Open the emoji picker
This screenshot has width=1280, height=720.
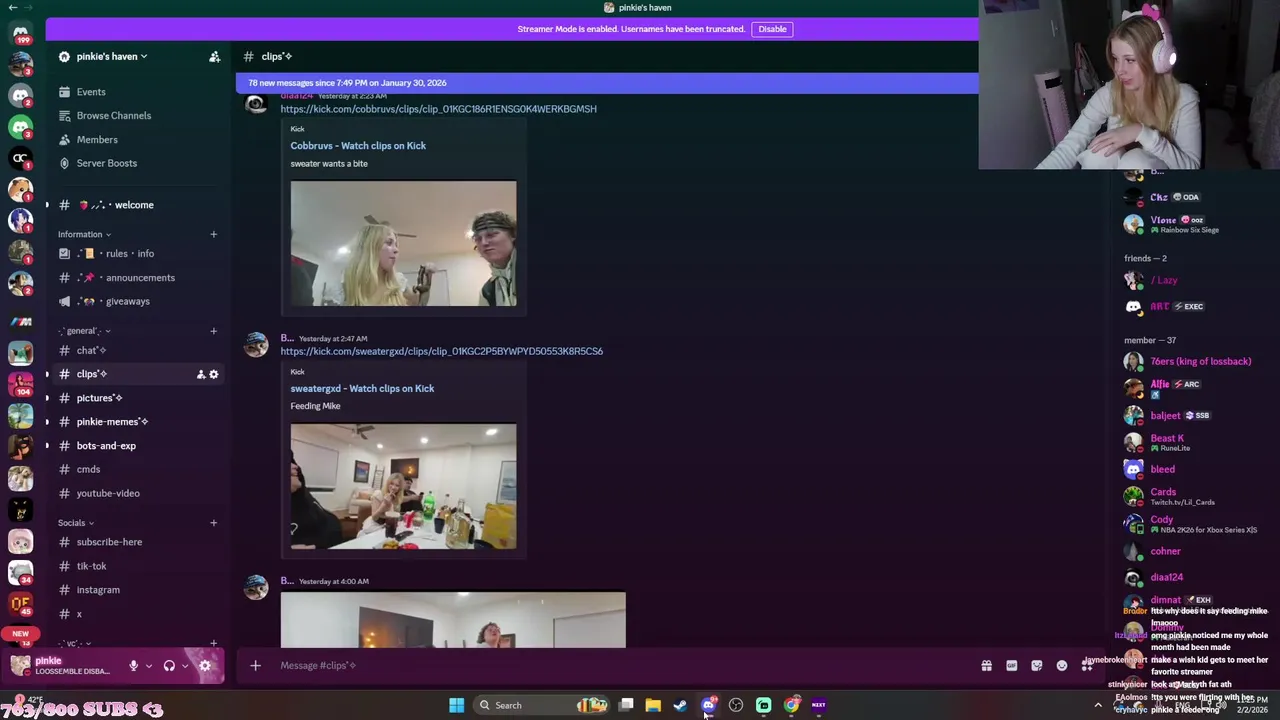1062,666
